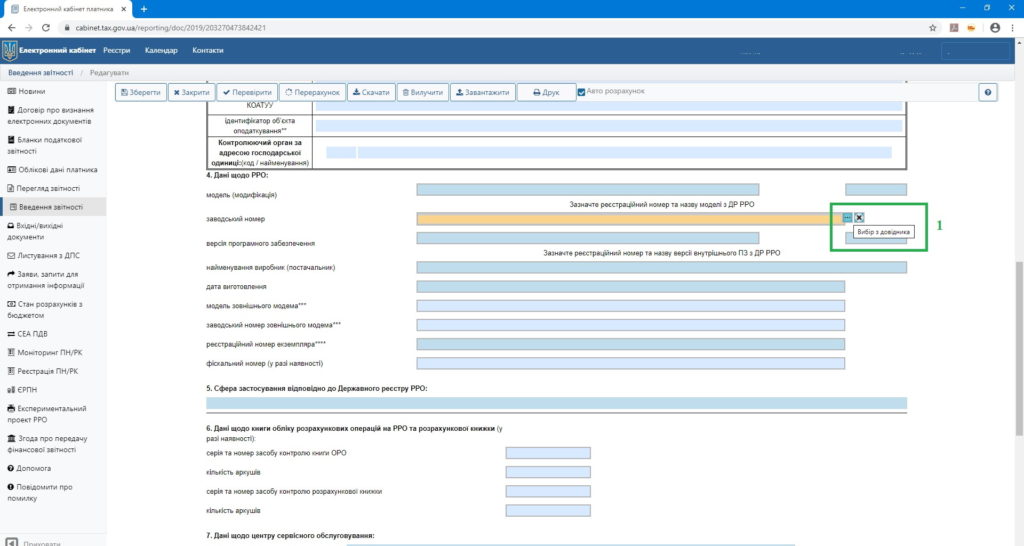Click the Ukrainian trident logo

click(x=10, y=51)
